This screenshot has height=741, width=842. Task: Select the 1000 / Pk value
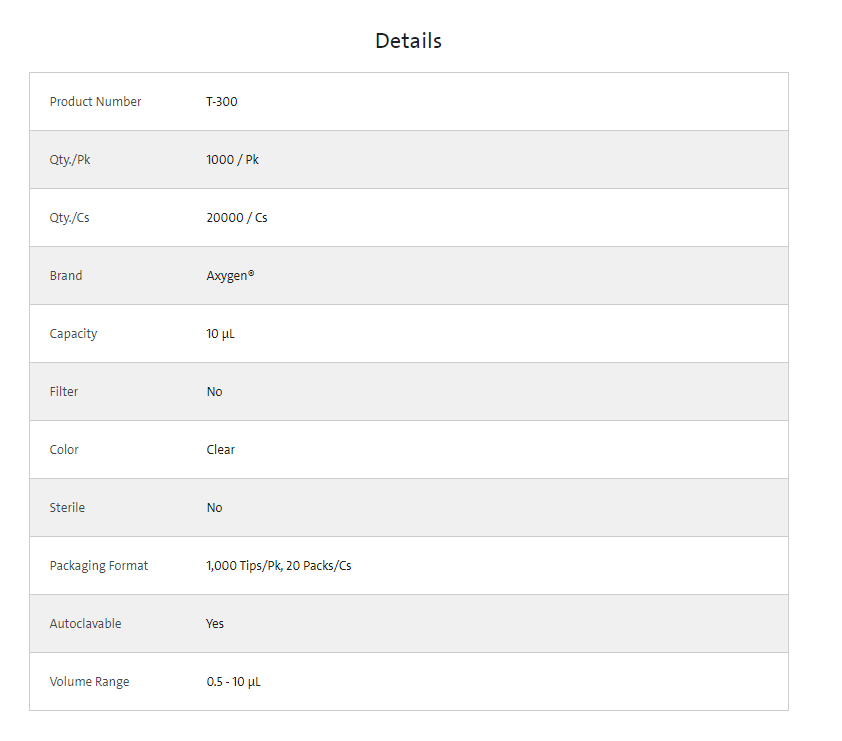click(x=232, y=160)
